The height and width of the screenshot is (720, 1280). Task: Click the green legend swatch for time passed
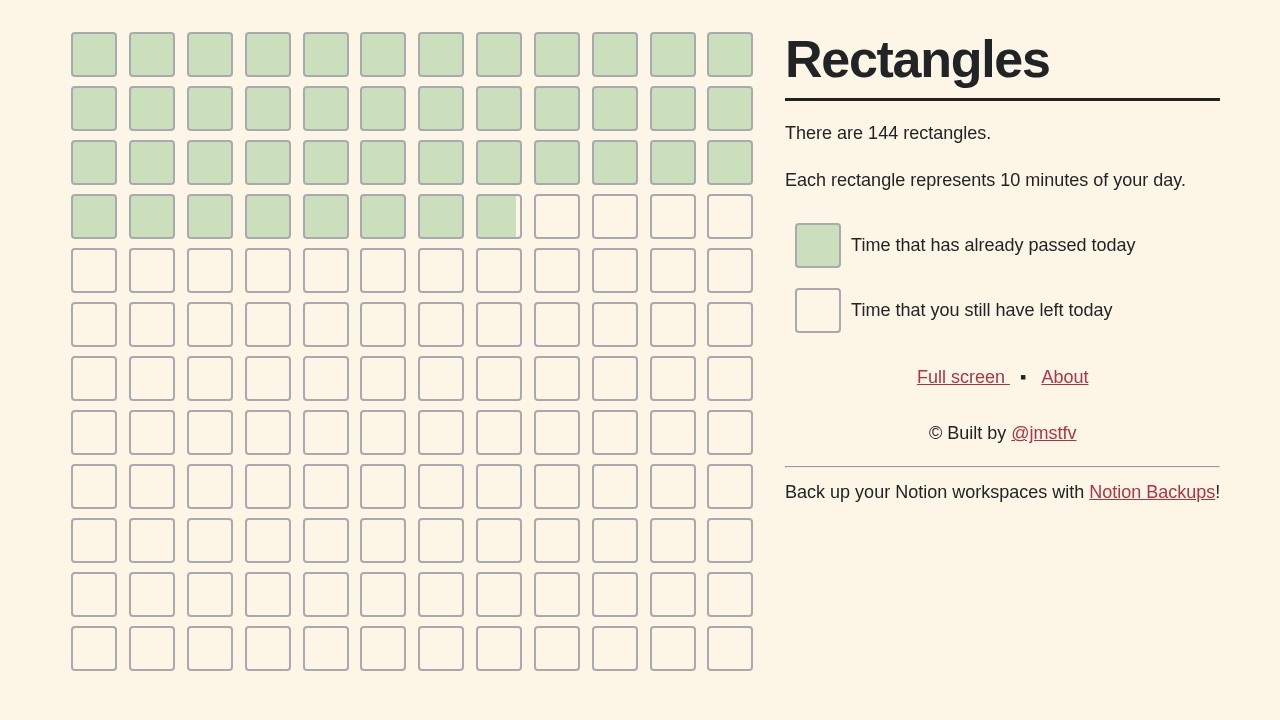click(817, 245)
